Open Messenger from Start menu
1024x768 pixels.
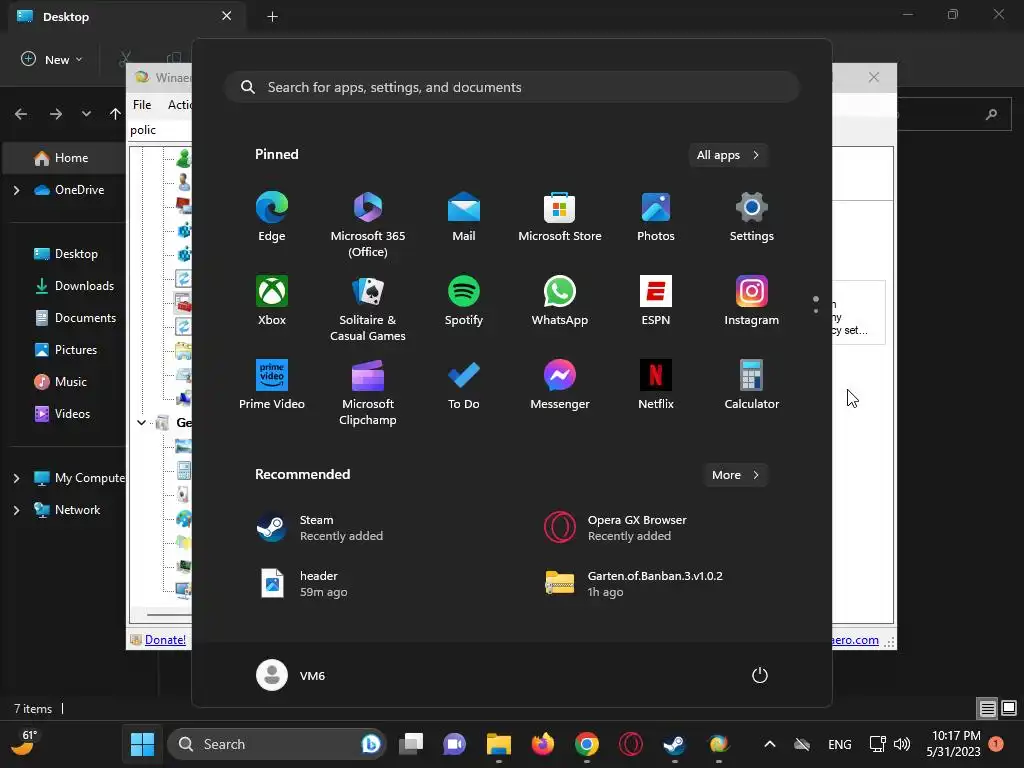tap(560, 385)
